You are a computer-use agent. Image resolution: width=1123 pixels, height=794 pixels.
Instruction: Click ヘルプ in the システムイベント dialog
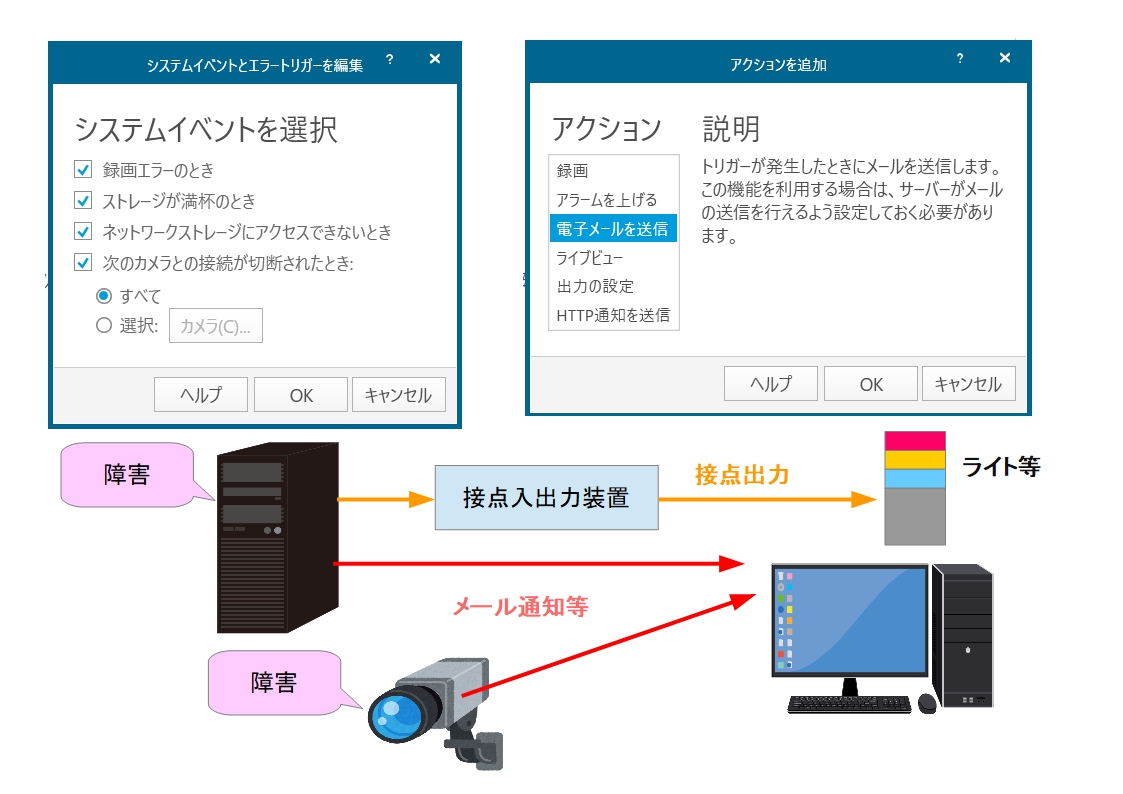(x=201, y=394)
